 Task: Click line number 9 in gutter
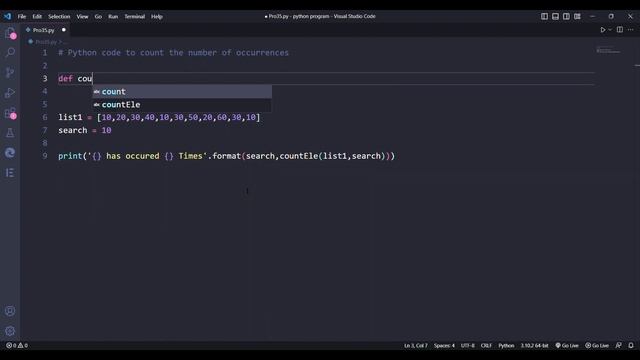pyautogui.click(x=44, y=156)
